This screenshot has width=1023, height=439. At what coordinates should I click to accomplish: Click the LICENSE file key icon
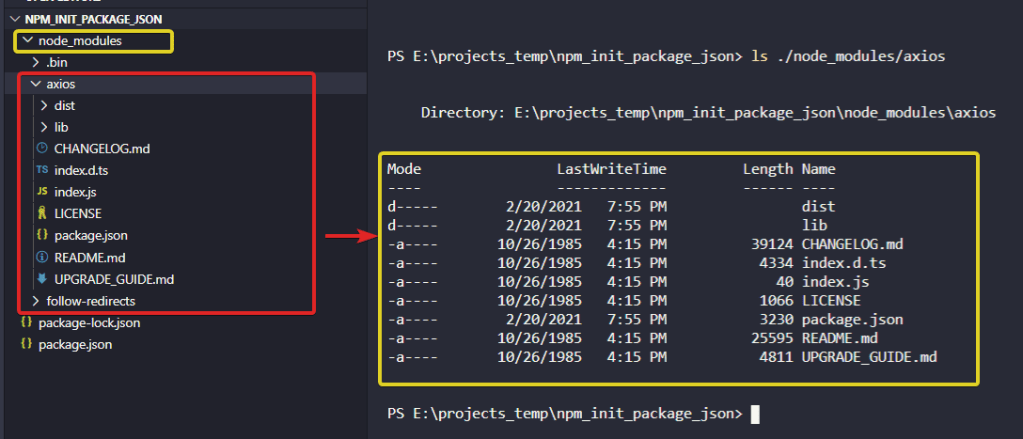pyautogui.click(x=42, y=214)
